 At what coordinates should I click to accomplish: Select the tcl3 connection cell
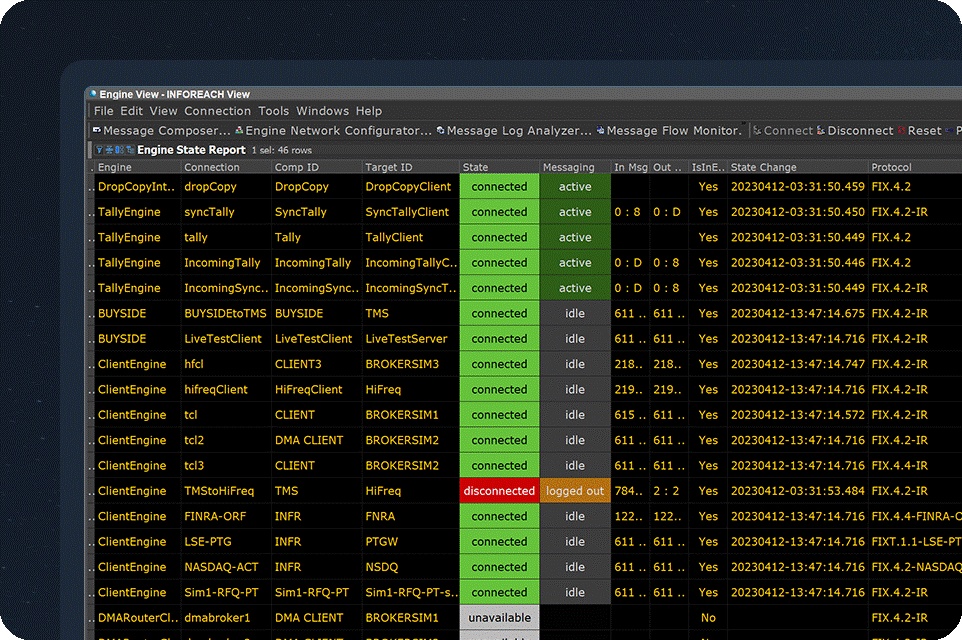point(226,466)
